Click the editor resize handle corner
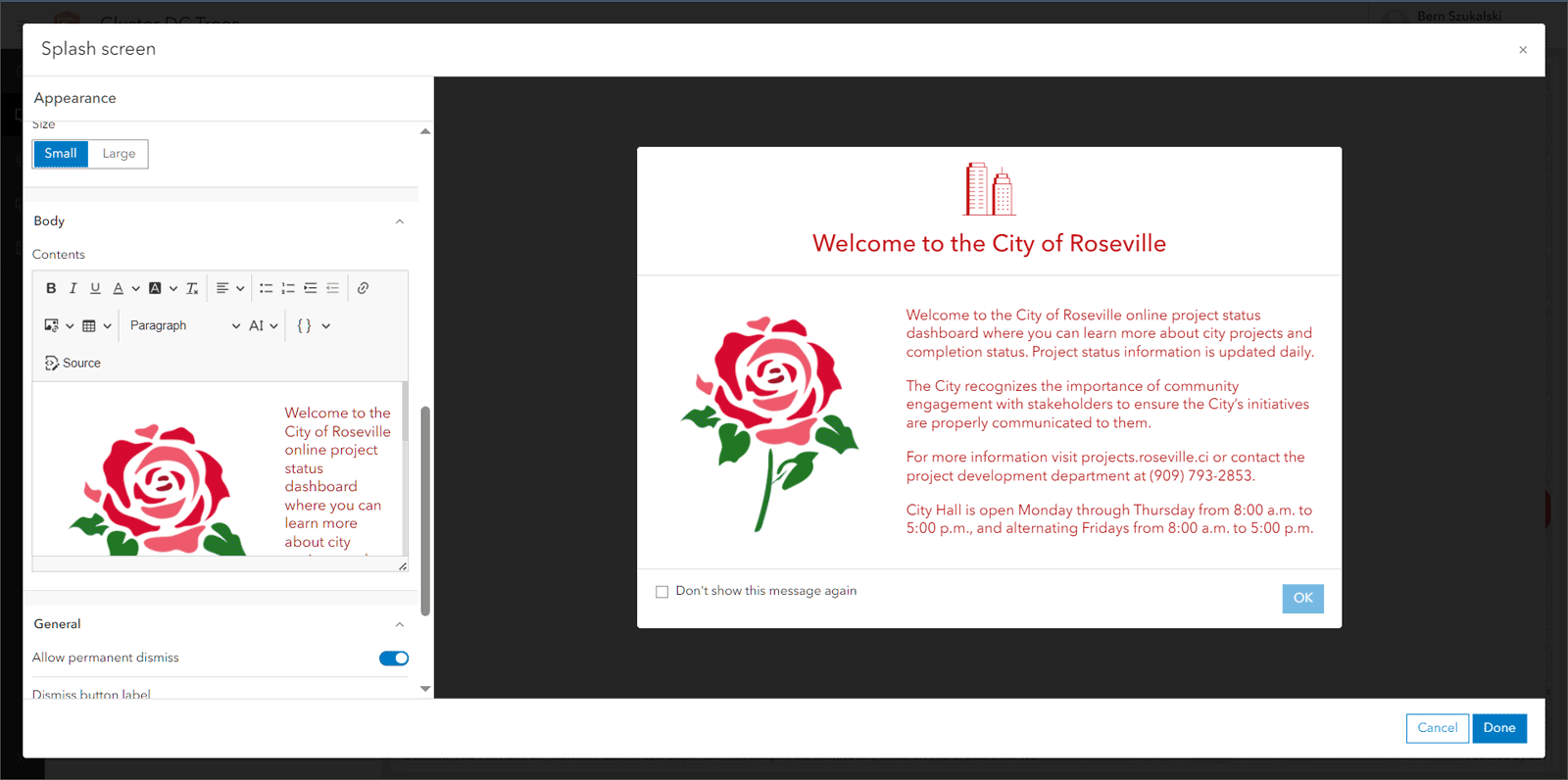The image size is (1568, 780). (403, 565)
